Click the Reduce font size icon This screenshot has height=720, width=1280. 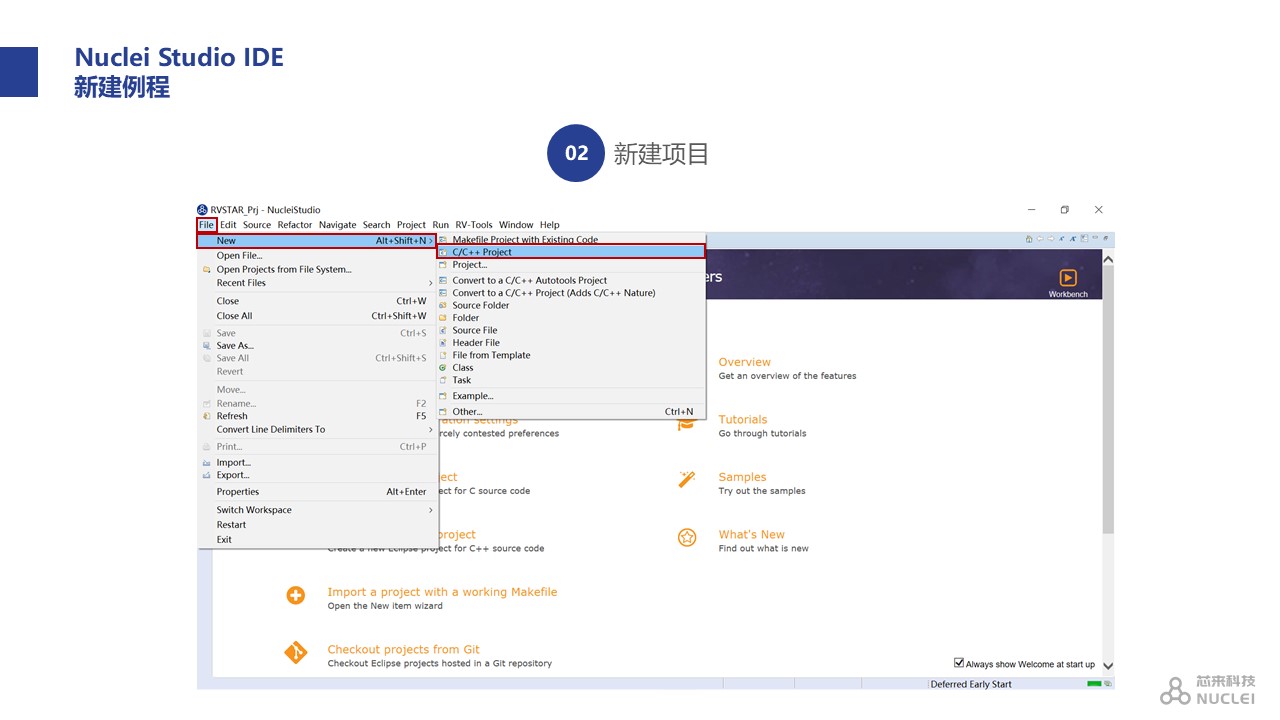tap(1062, 239)
